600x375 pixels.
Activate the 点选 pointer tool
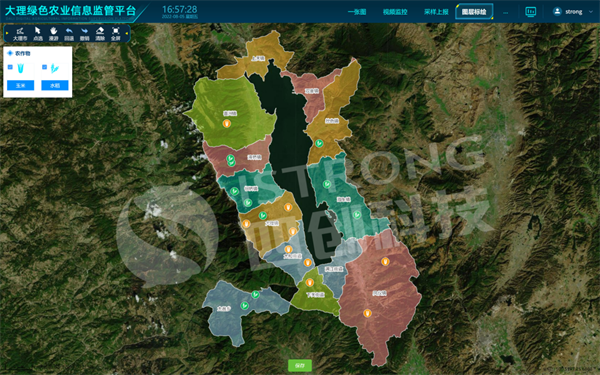[38, 34]
